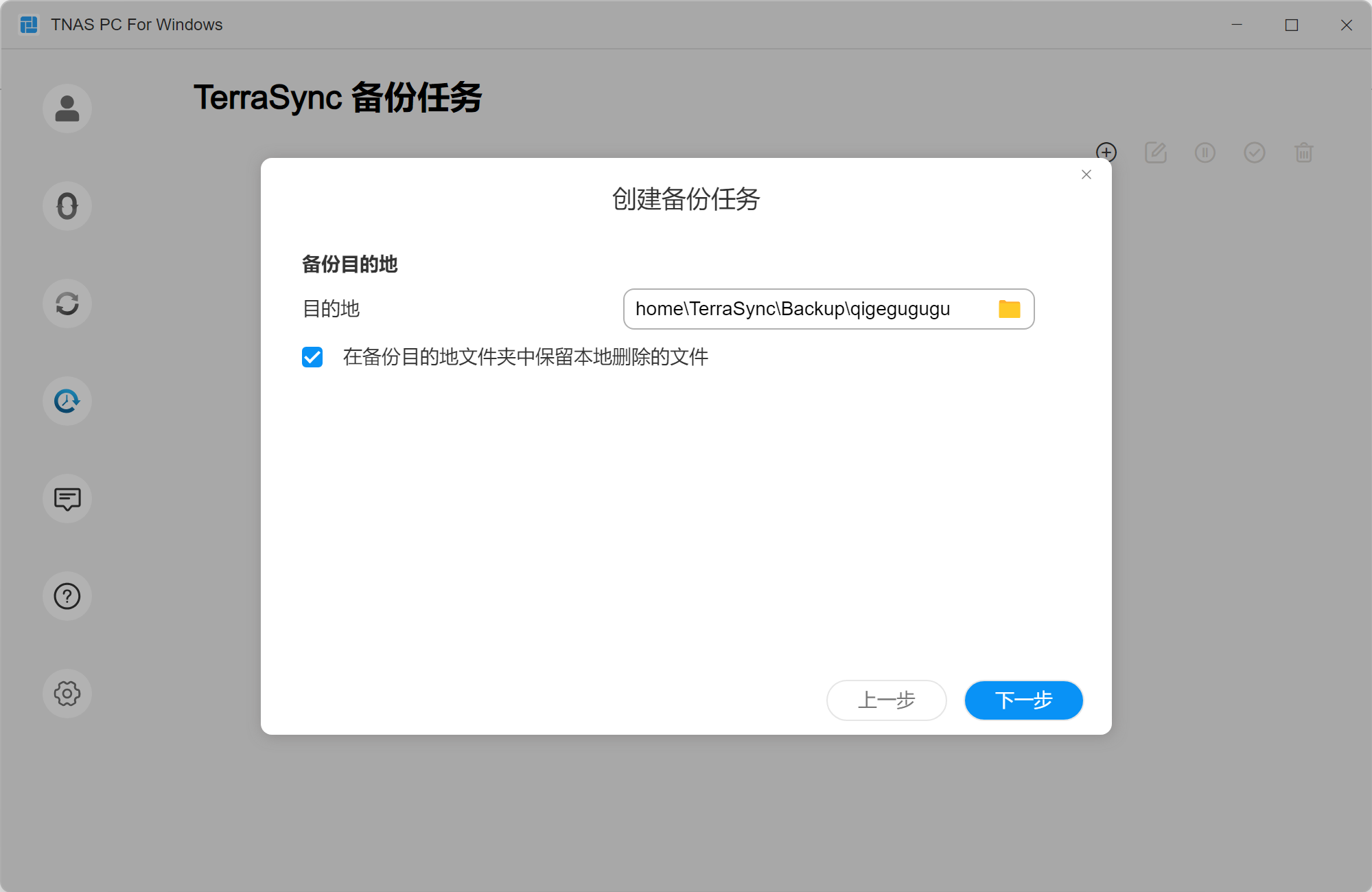1372x892 pixels.
Task: Minimize the TNAS PC window
Action: click(1237, 25)
